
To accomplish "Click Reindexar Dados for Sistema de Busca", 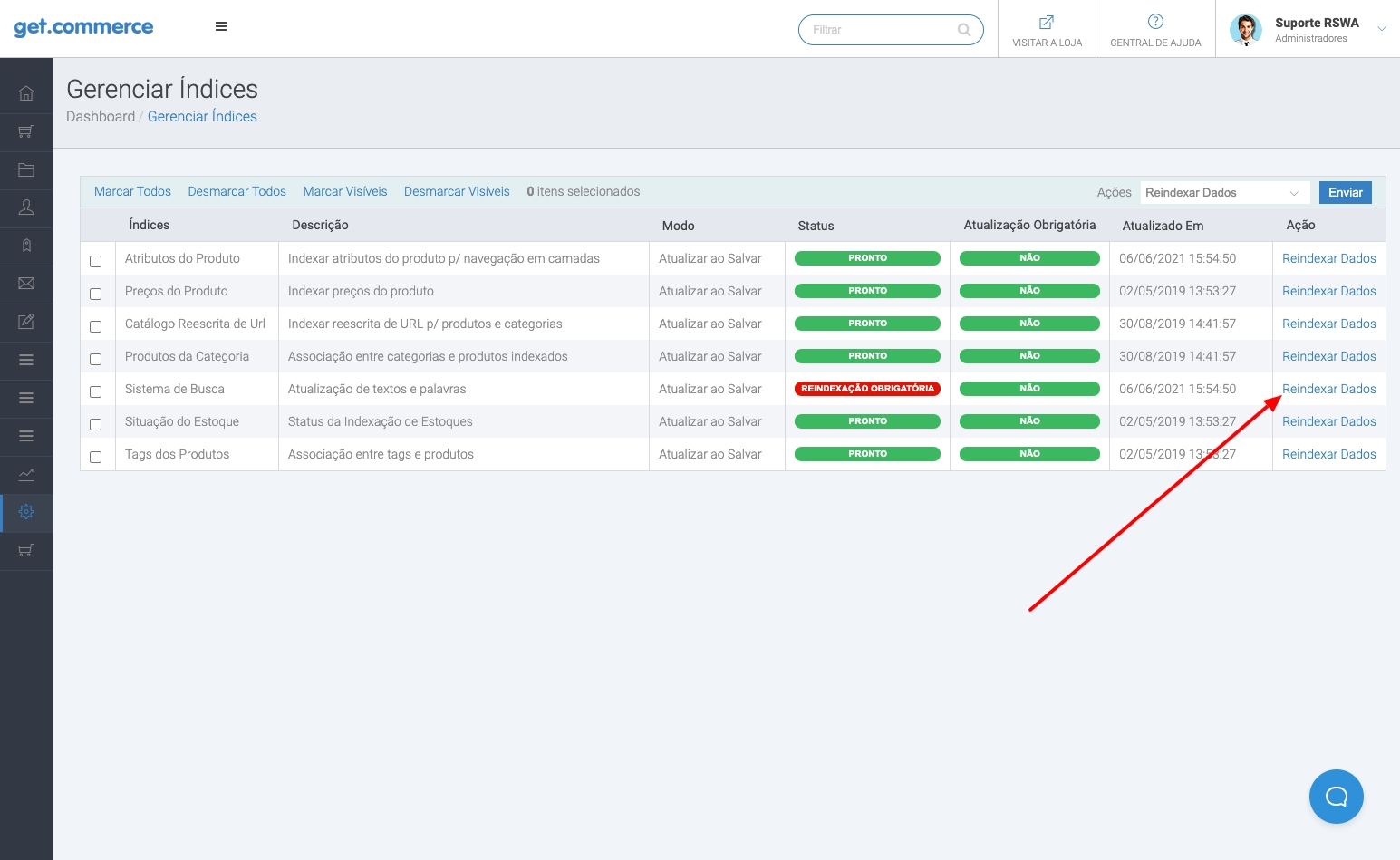I will tap(1328, 389).
